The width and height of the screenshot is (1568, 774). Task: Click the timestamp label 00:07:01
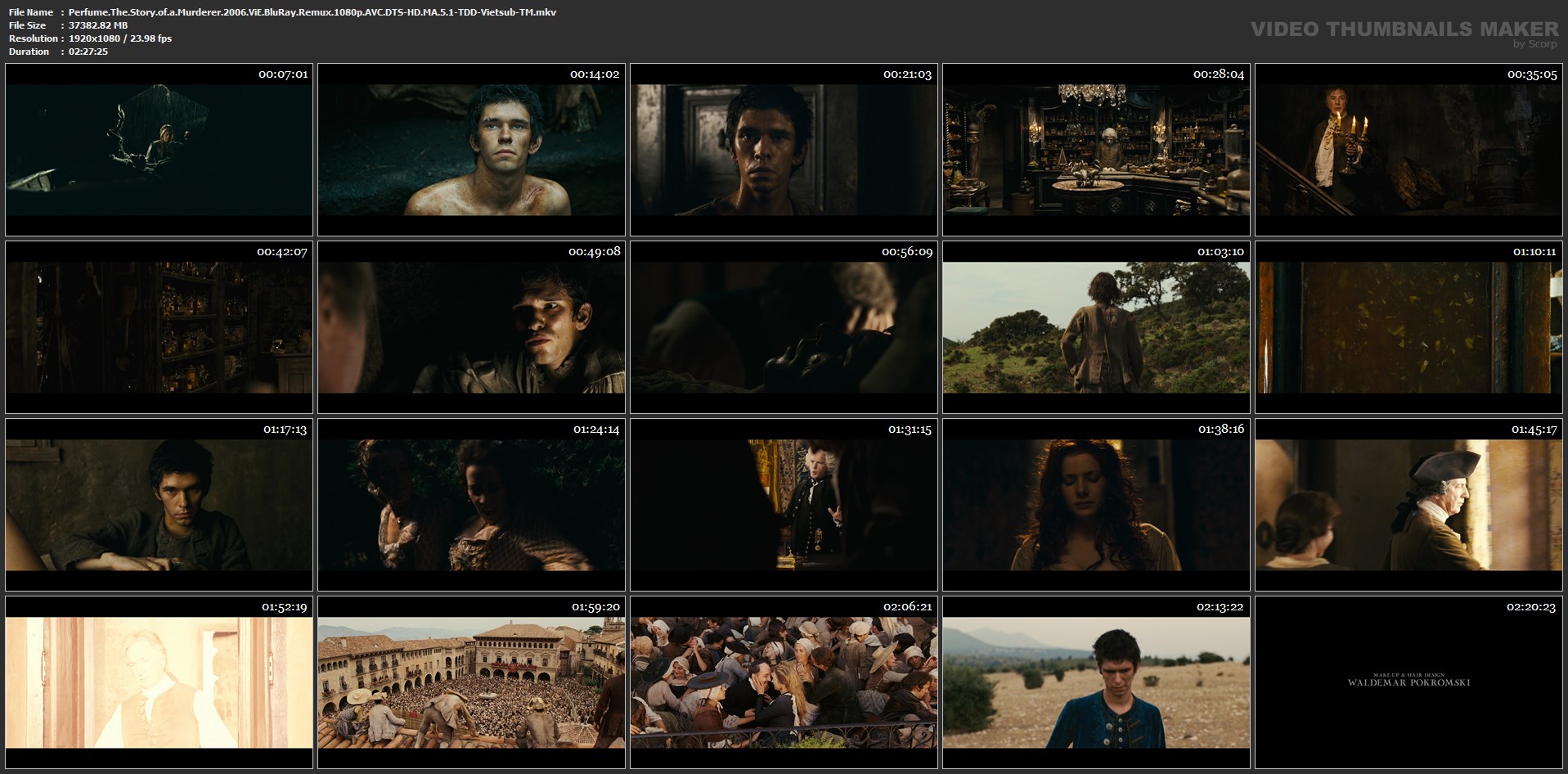coord(283,74)
